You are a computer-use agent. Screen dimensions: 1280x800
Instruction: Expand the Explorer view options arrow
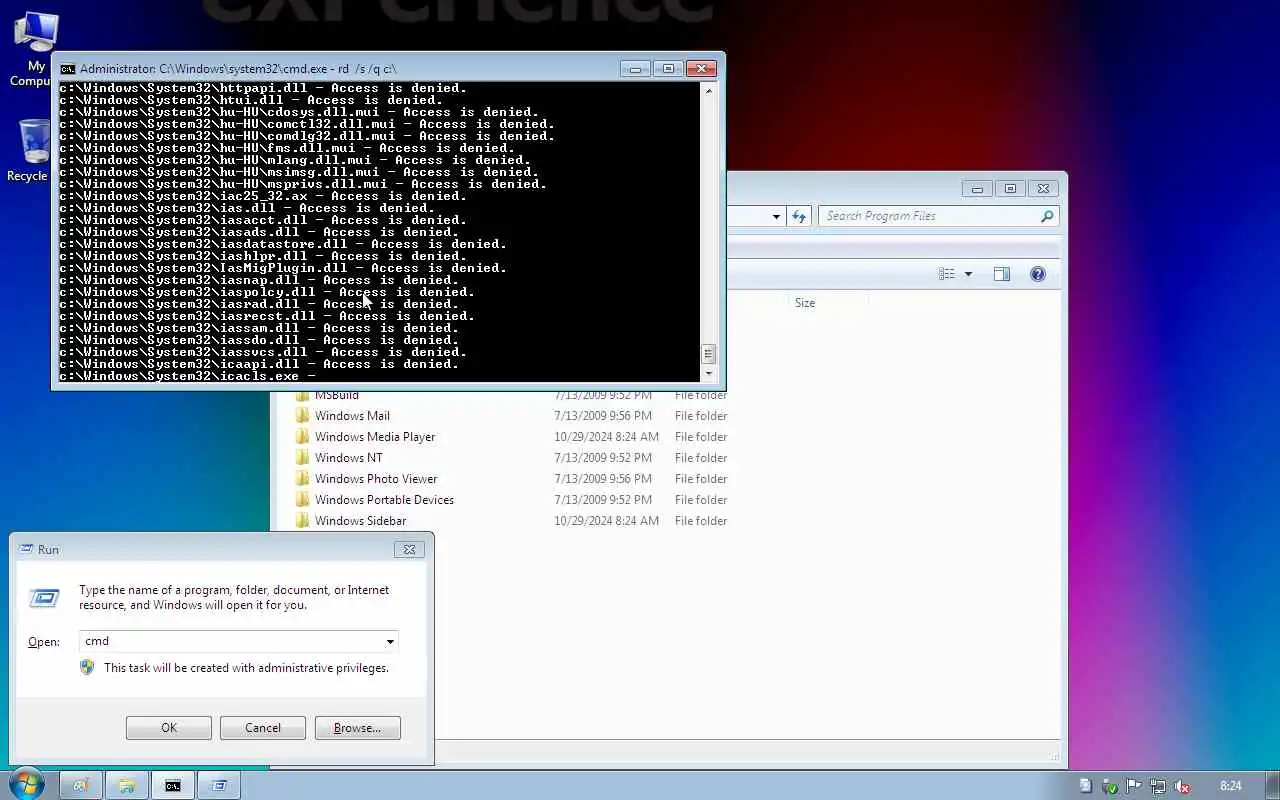click(x=968, y=274)
